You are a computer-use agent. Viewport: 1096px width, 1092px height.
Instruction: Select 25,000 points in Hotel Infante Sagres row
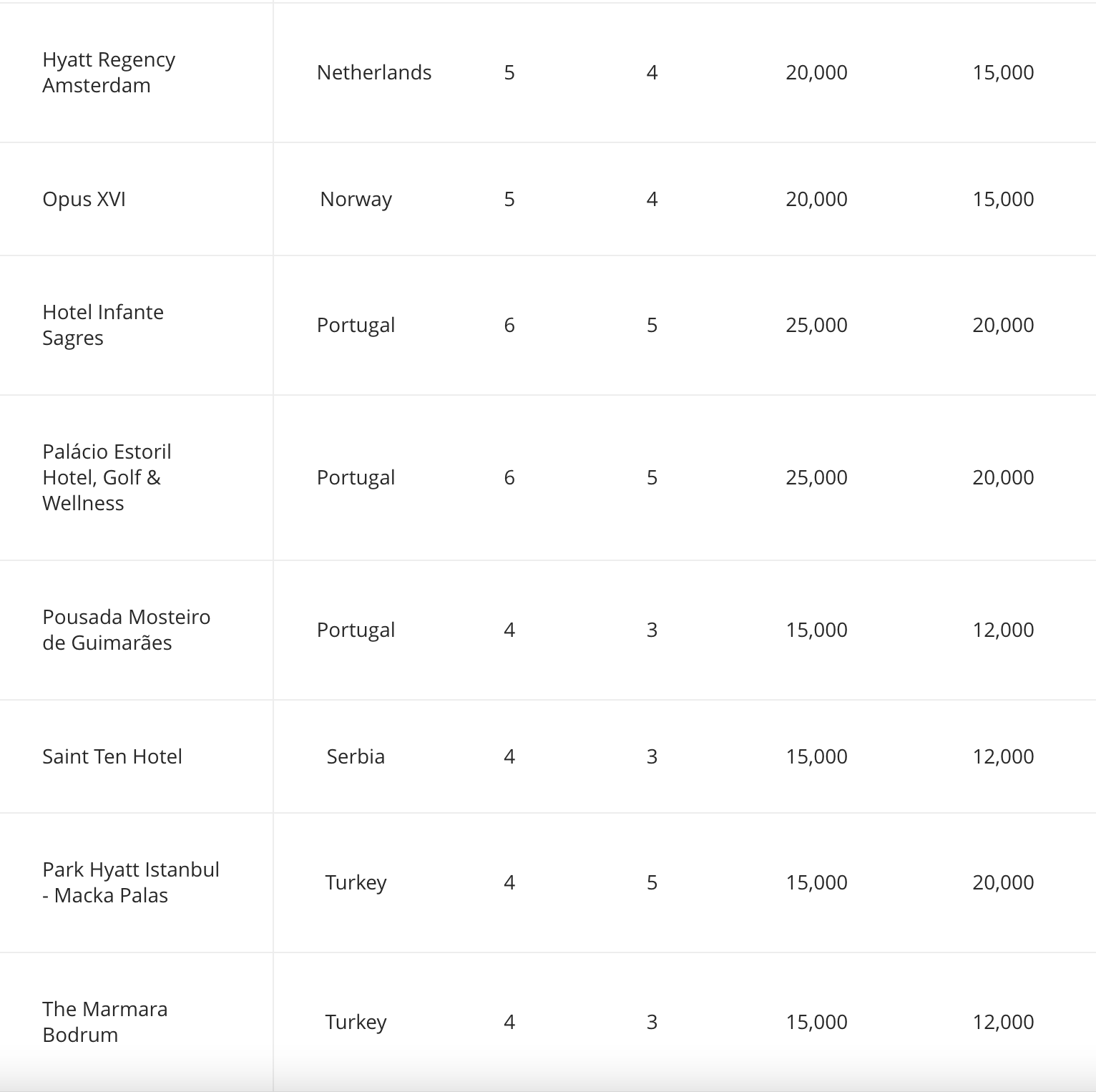click(x=816, y=325)
